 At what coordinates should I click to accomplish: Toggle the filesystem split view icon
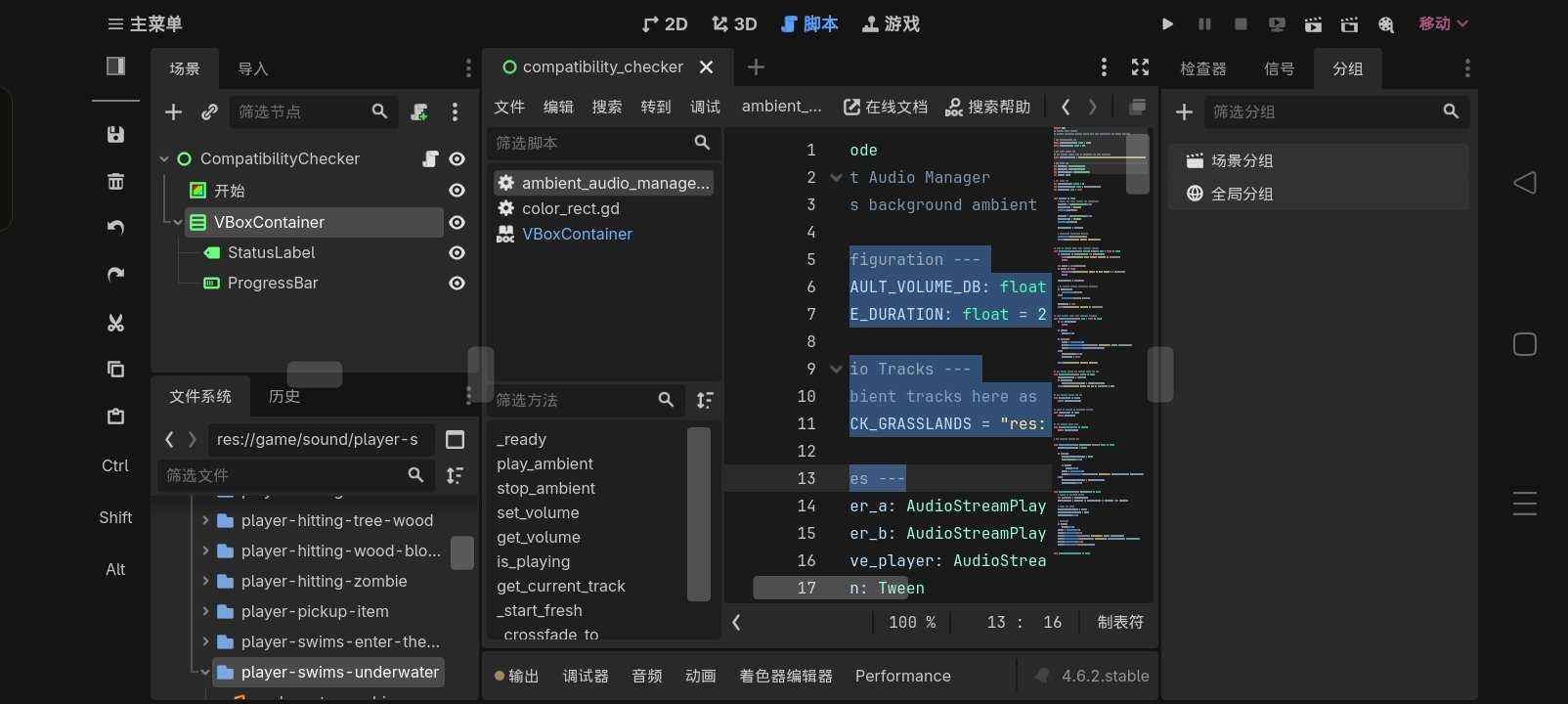(x=455, y=440)
